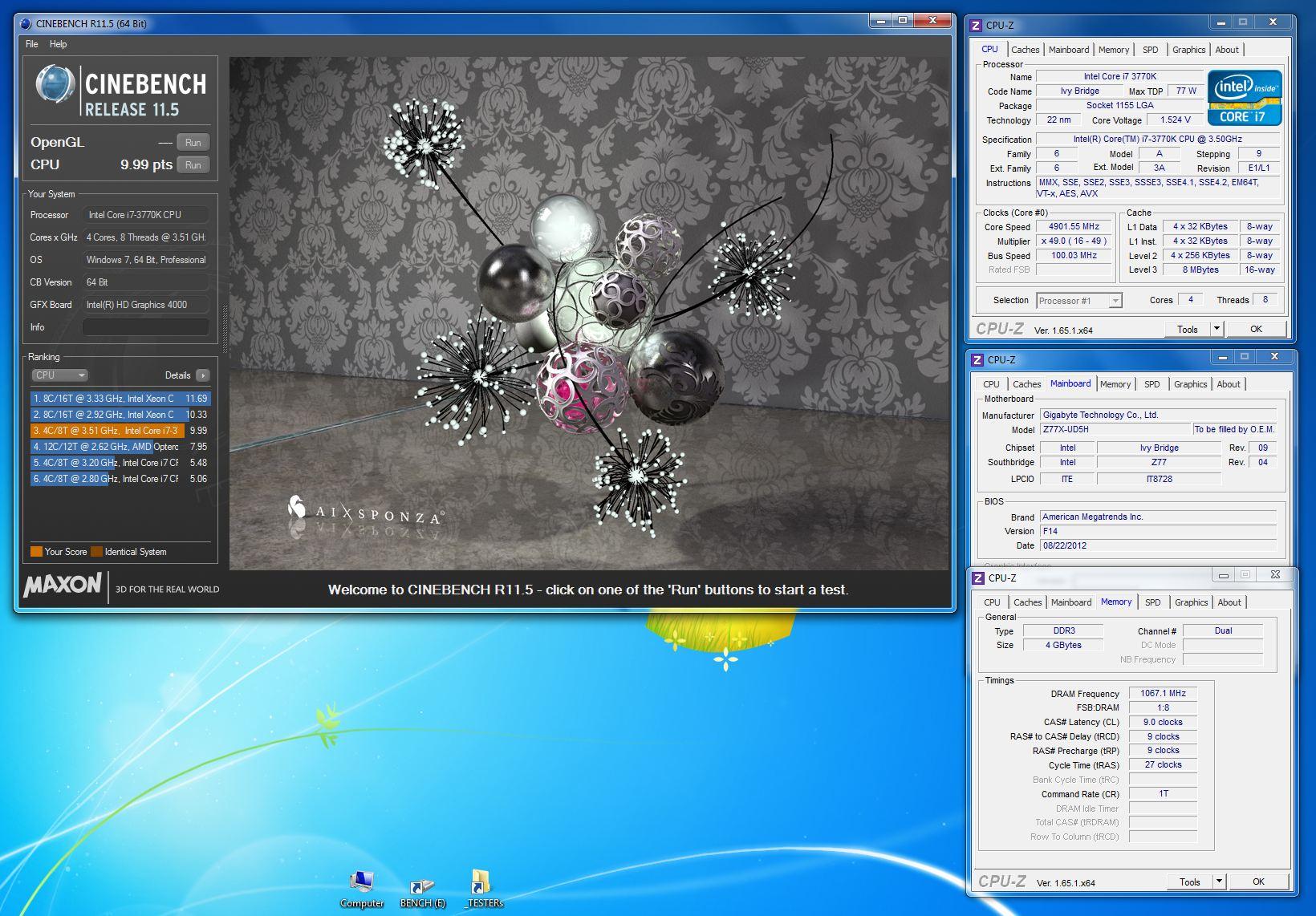Click the Cinebench rendered scene image
This screenshot has height=916, width=1316.
(589, 313)
